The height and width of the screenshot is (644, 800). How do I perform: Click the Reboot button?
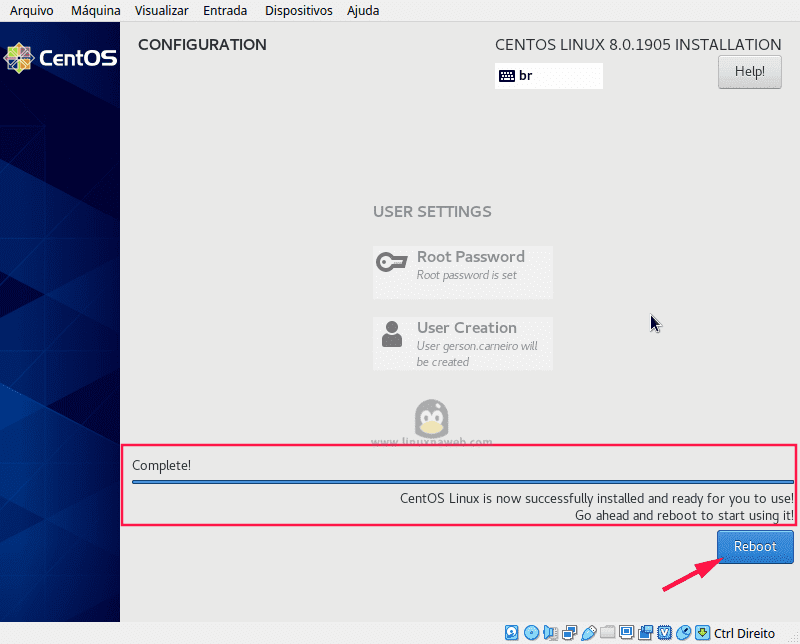coord(755,547)
